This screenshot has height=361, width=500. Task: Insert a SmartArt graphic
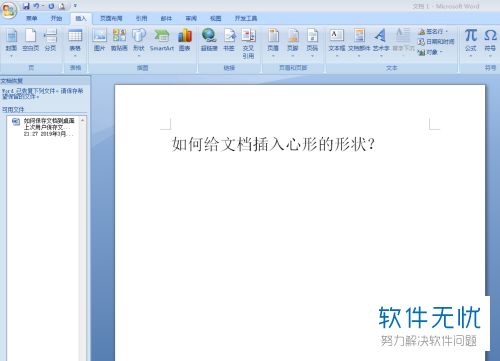(x=162, y=40)
